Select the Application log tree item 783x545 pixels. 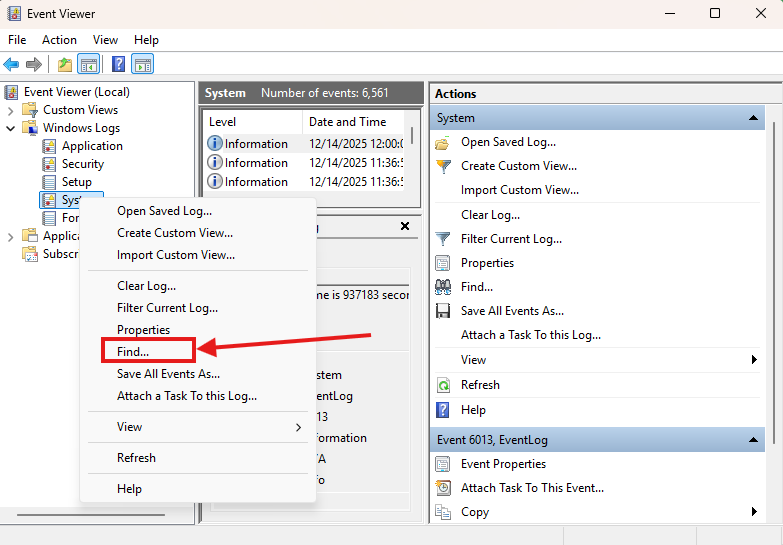pyautogui.click(x=92, y=146)
